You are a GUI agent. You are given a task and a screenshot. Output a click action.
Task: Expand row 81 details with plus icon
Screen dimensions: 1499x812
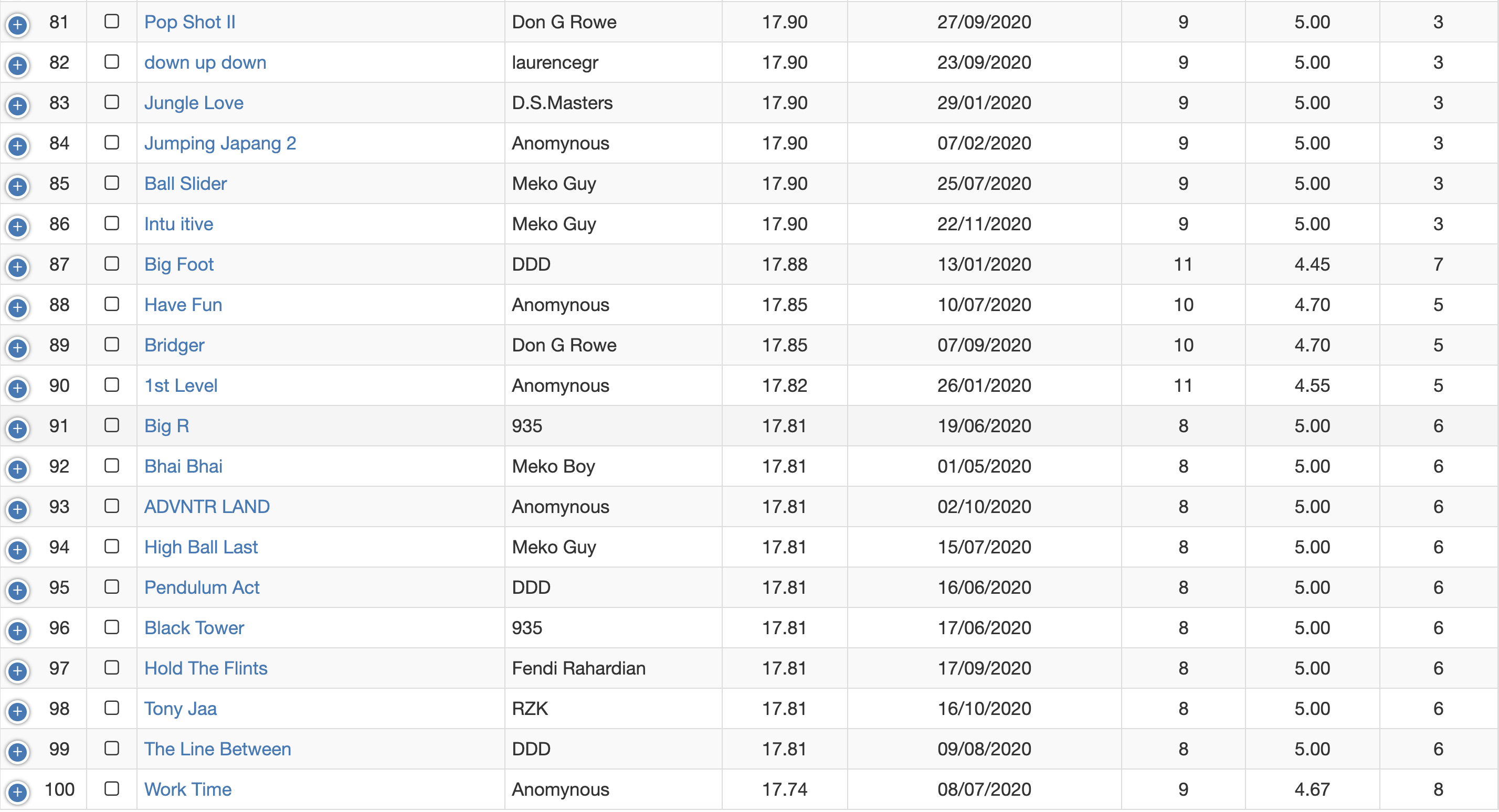pyautogui.click(x=17, y=25)
